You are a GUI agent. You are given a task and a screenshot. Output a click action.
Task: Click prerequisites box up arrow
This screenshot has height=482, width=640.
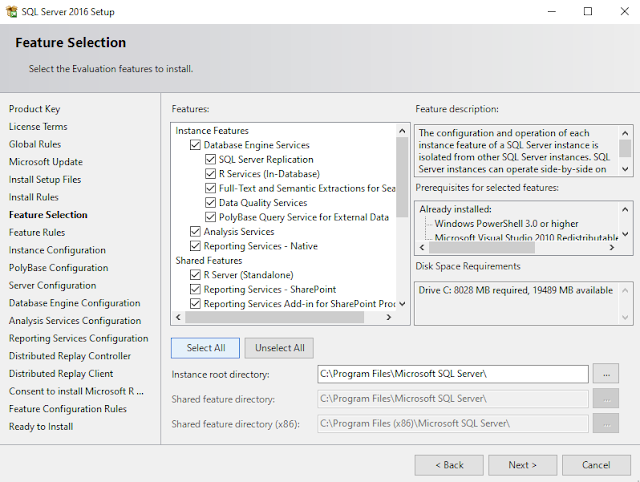click(625, 209)
